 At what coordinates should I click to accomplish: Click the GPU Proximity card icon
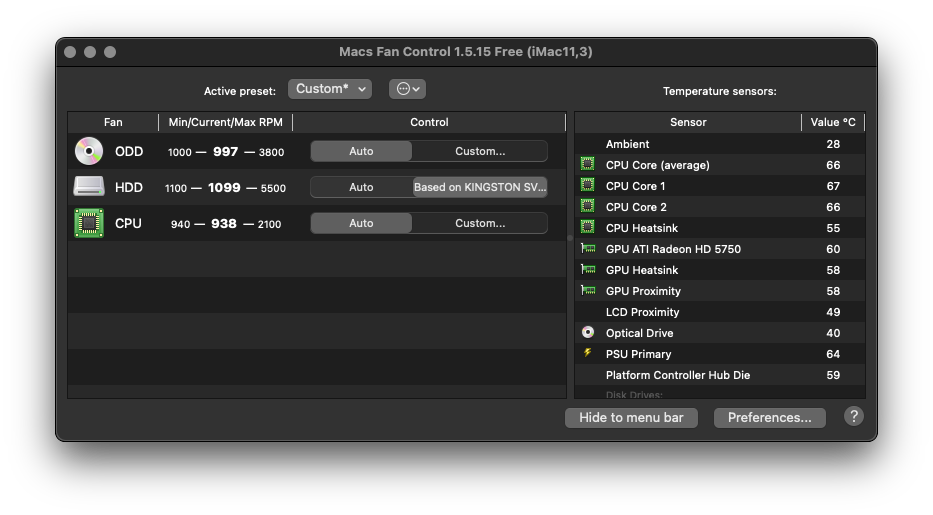click(588, 290)
